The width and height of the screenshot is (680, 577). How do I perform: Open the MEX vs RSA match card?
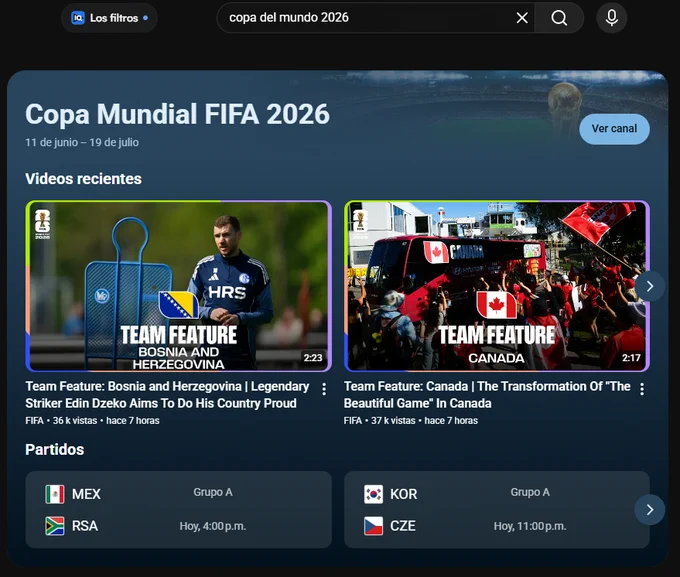179,509
